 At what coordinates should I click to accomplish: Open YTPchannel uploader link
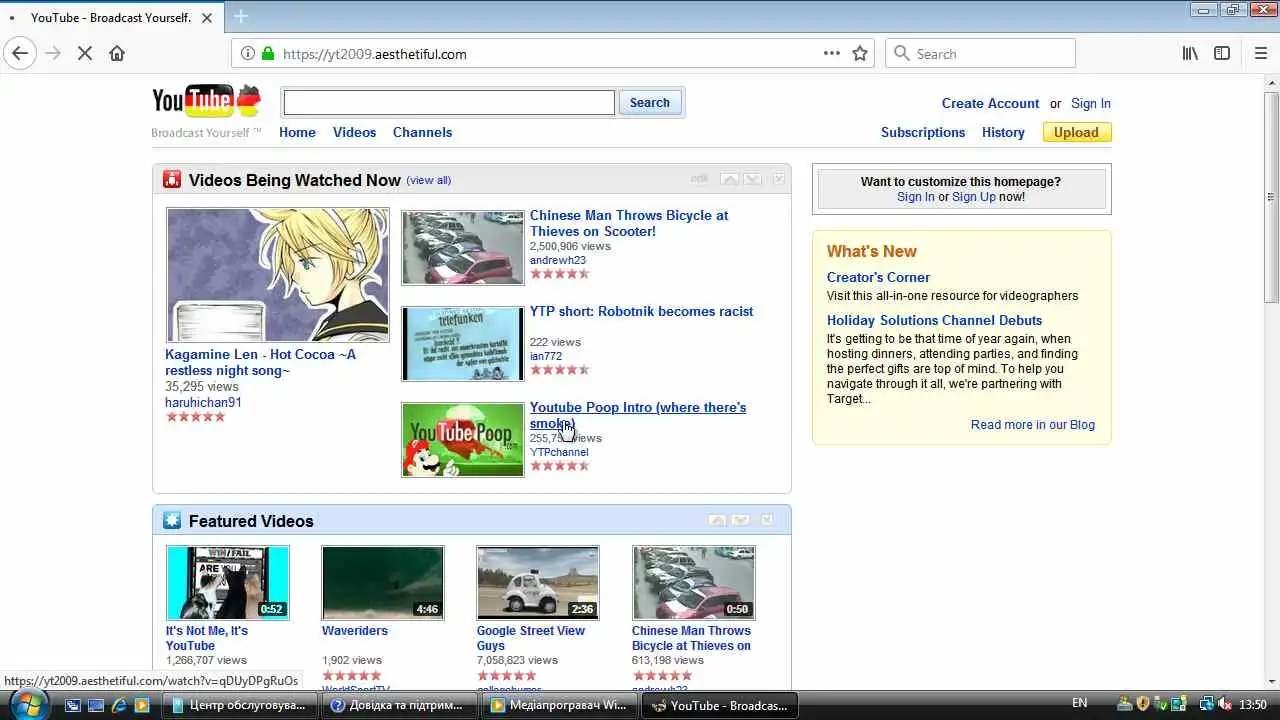pos(559,452)
